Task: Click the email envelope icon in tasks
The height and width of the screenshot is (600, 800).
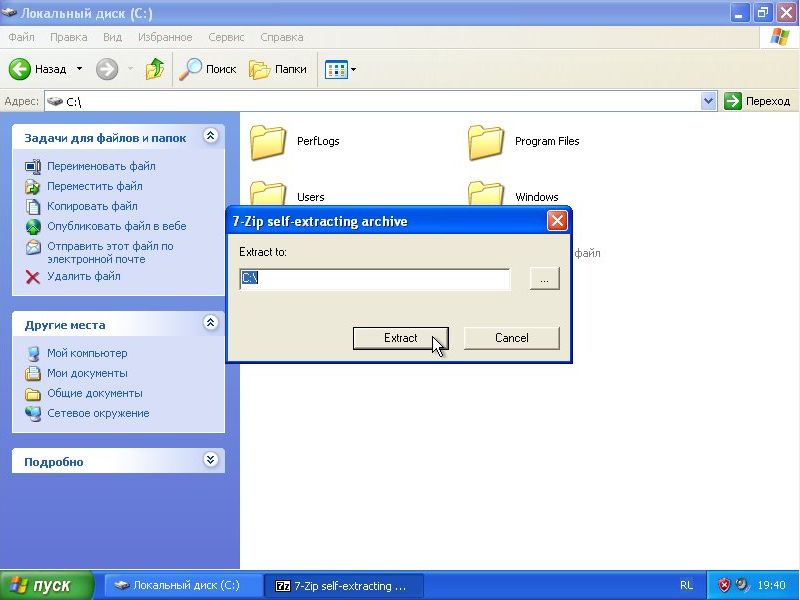Action: point(33,247)
